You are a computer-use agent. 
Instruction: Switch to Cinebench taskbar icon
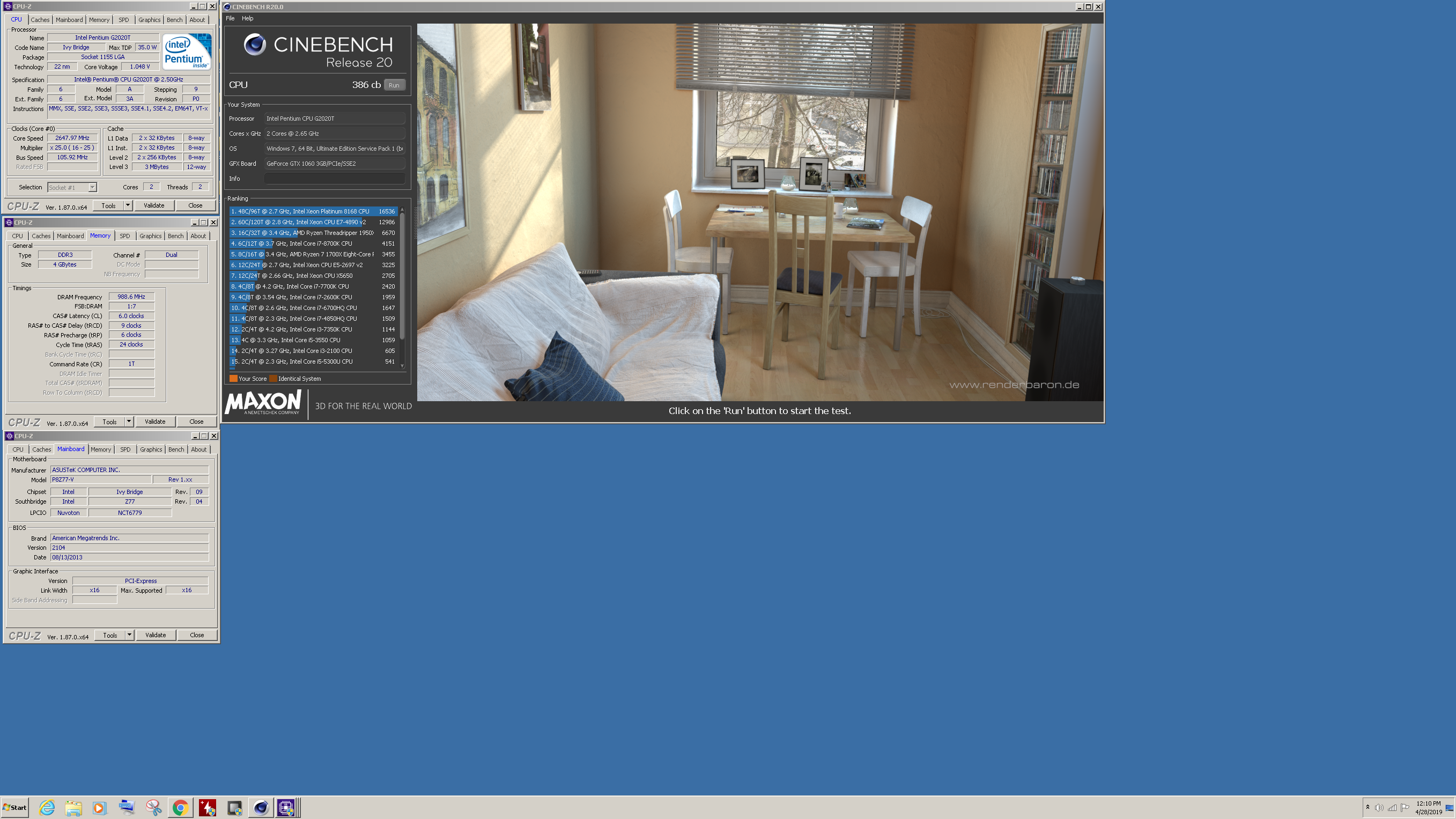[x=261, y=808]
